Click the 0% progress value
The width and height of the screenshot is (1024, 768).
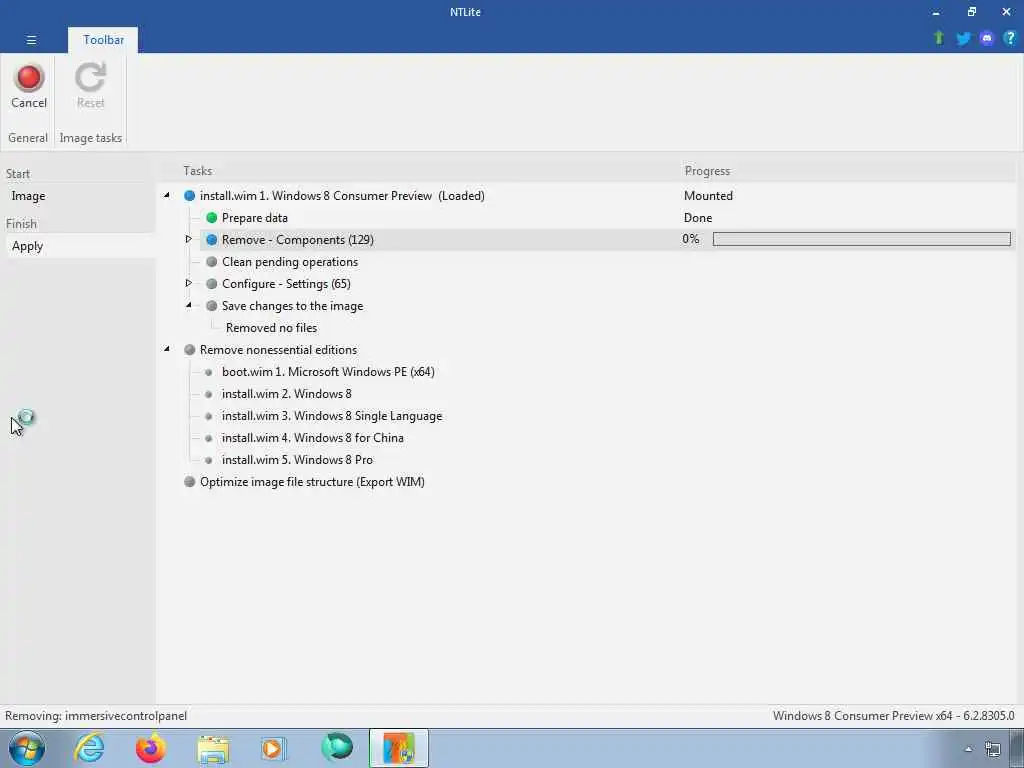pos(690,239)
